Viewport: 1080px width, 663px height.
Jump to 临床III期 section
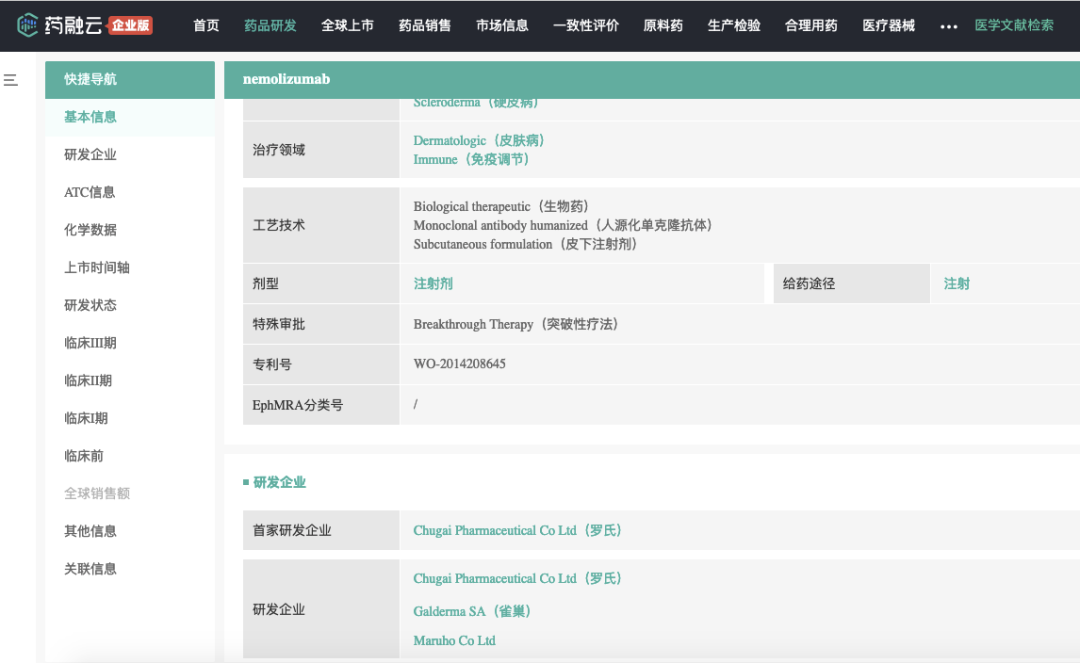point(90,343)
